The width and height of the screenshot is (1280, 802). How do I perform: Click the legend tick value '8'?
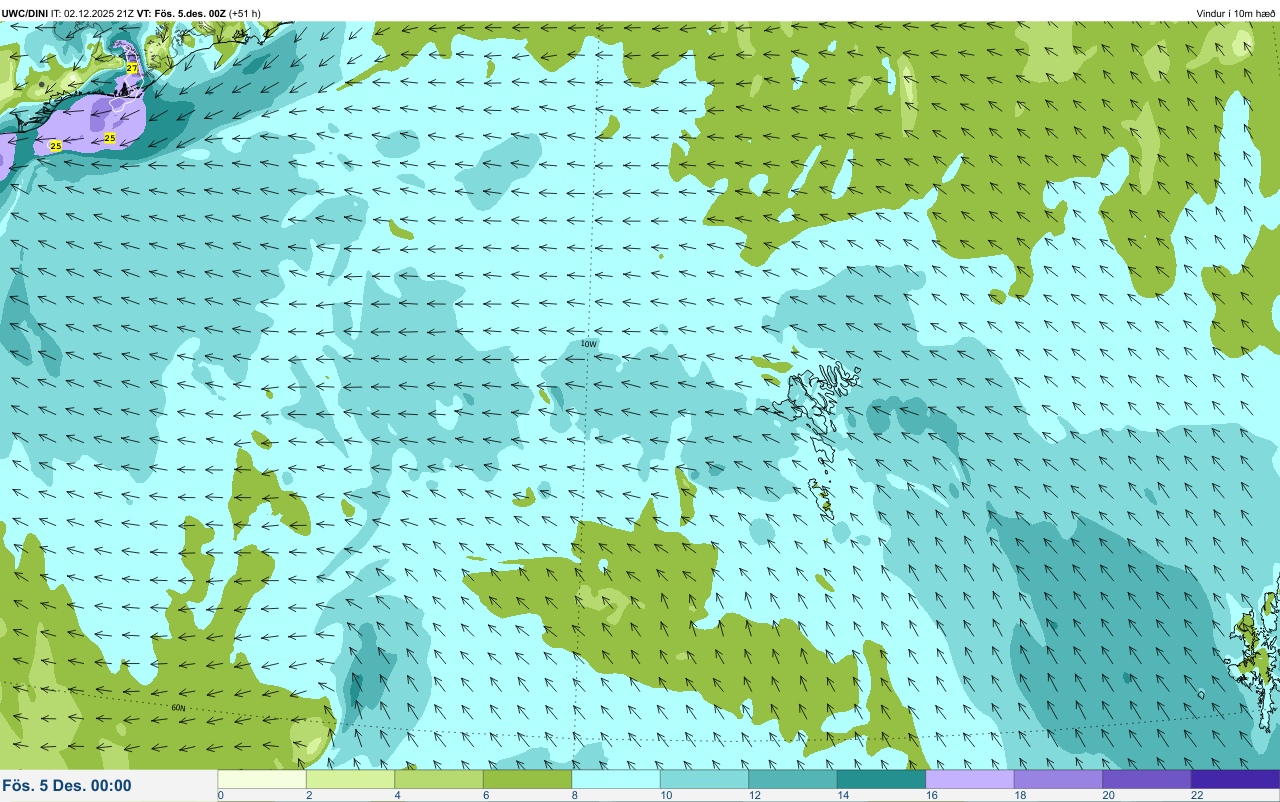coord(574,795)
